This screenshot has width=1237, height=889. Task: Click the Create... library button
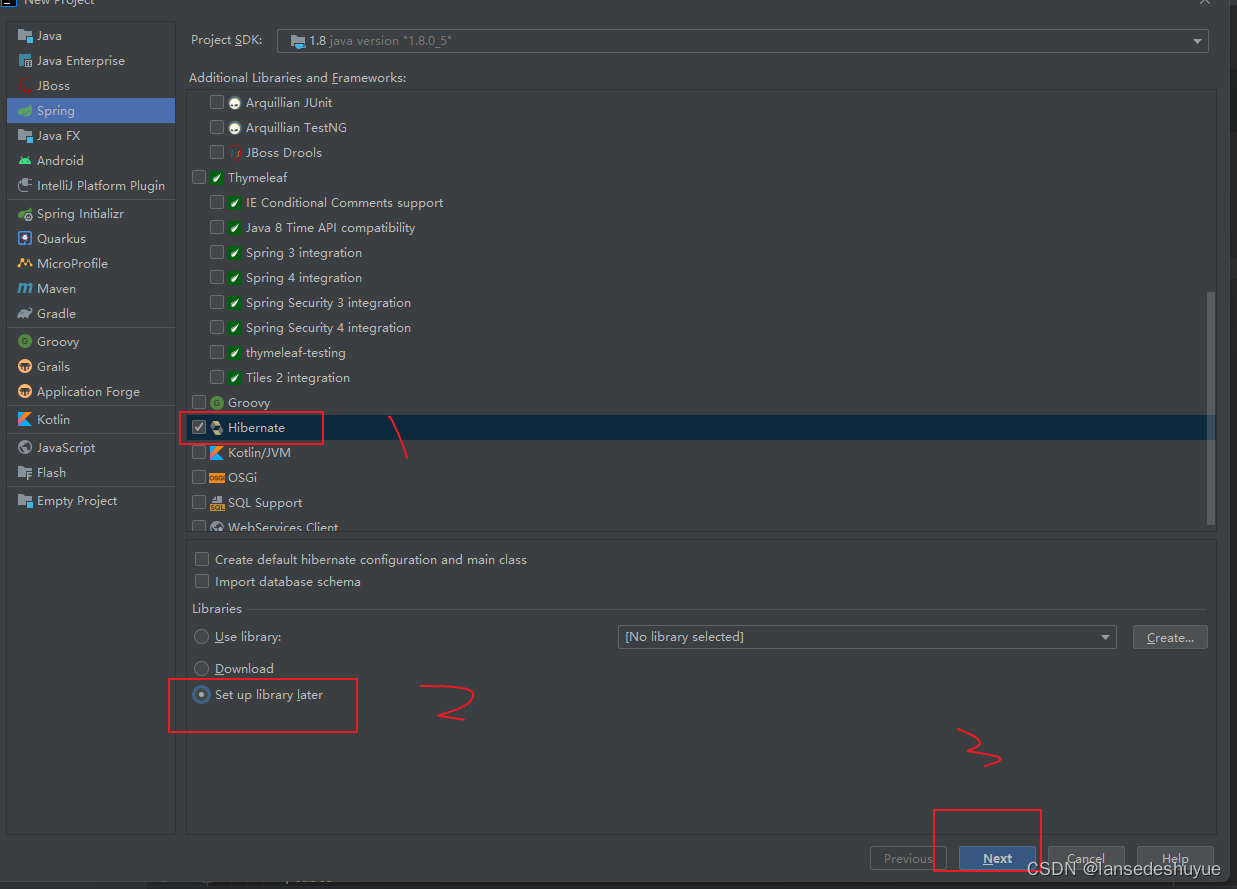[1170, 637]
